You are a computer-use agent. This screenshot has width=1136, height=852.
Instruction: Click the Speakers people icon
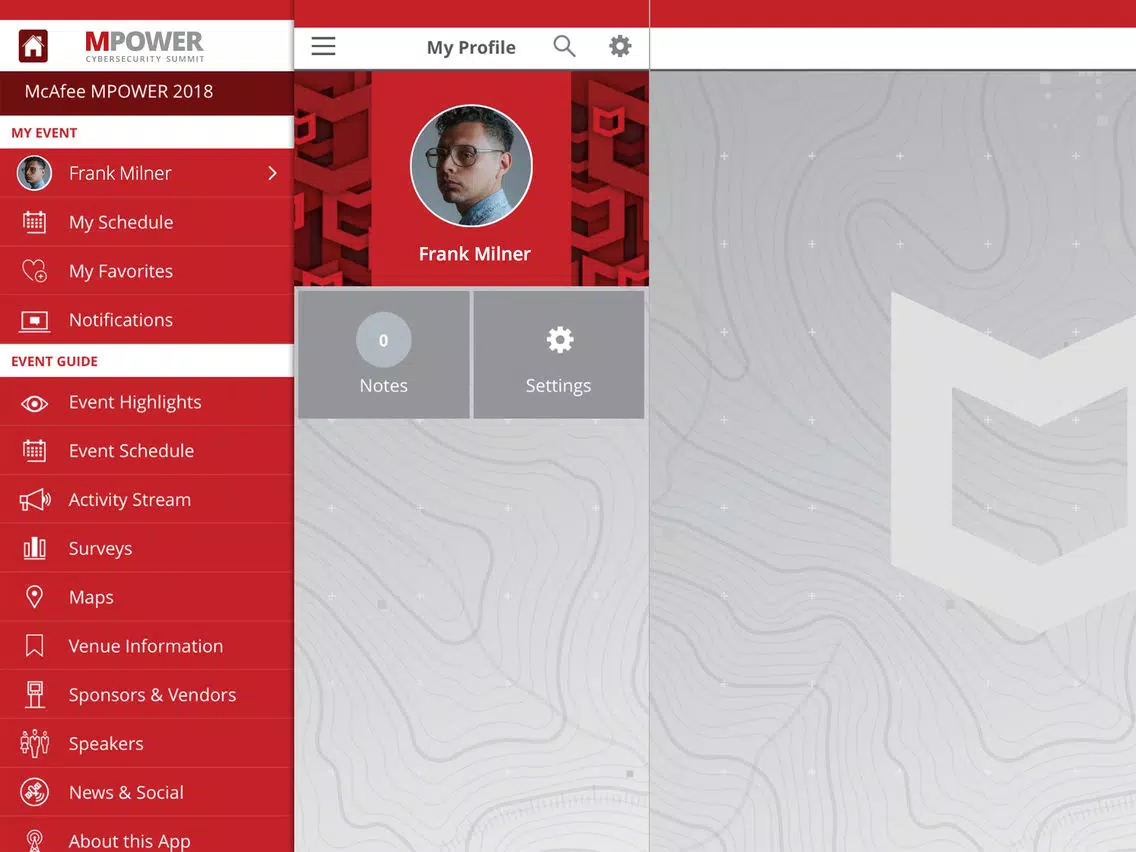[x=34, y=743]
